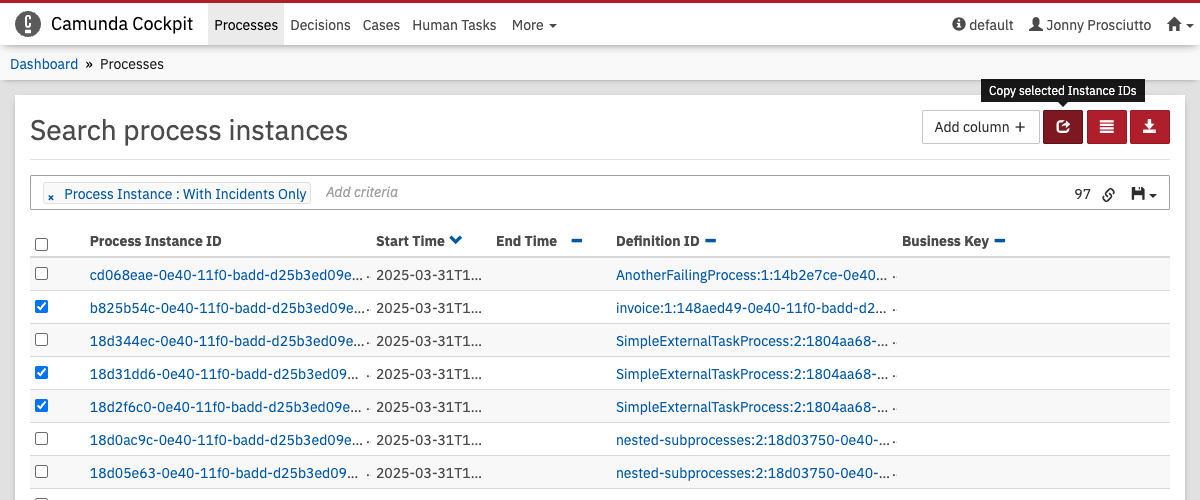Open the More navigation dropdown

pos(534,25)
